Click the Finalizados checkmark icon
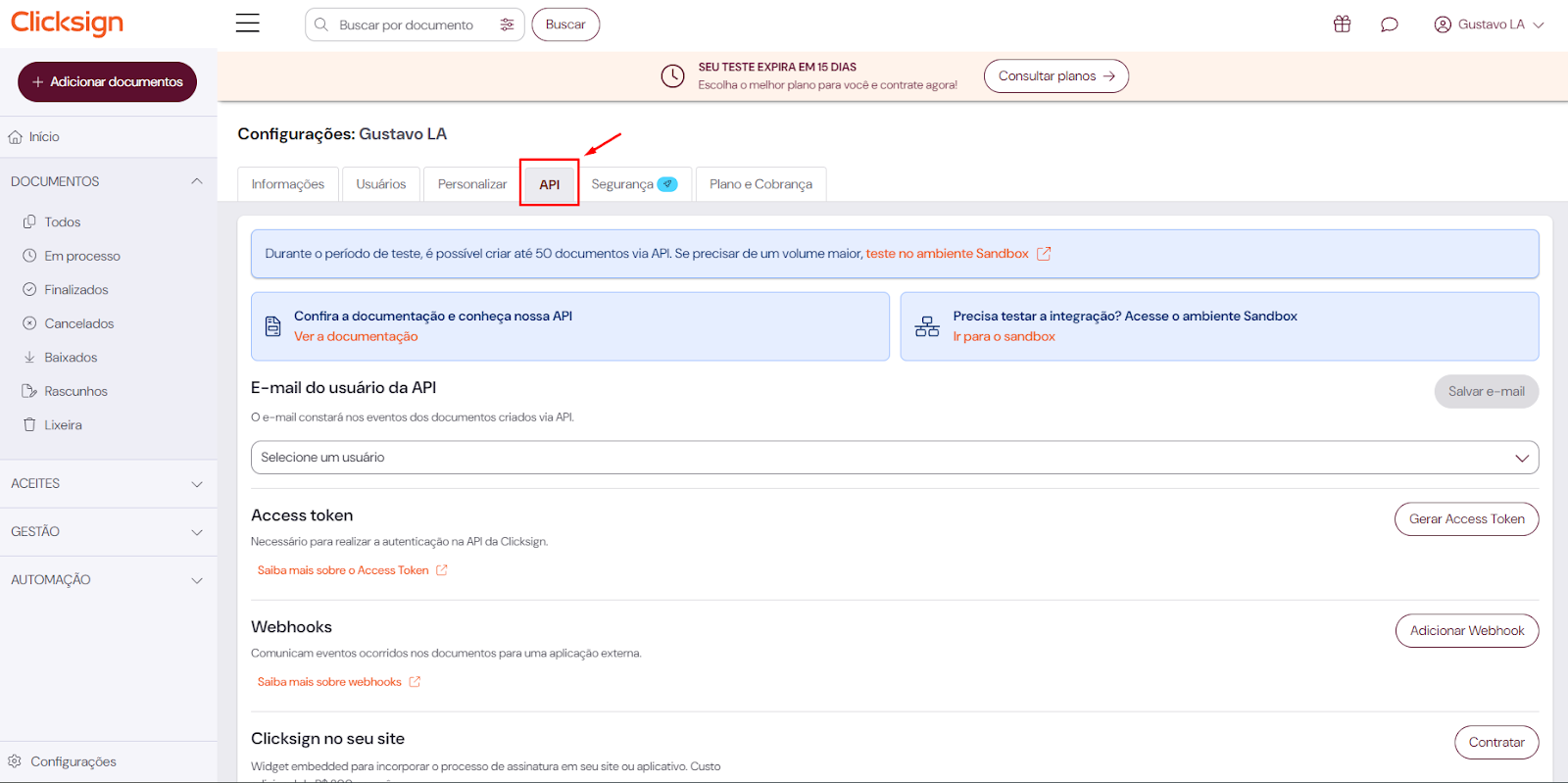This screenshot has width=1568, height=783. (x=29, y=289)
